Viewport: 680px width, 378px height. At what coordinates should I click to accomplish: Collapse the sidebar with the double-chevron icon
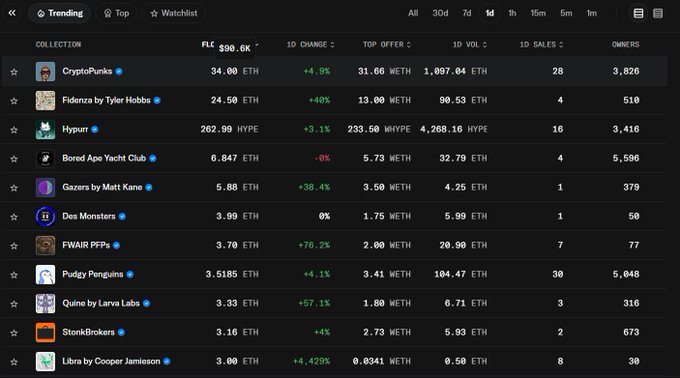12,13
